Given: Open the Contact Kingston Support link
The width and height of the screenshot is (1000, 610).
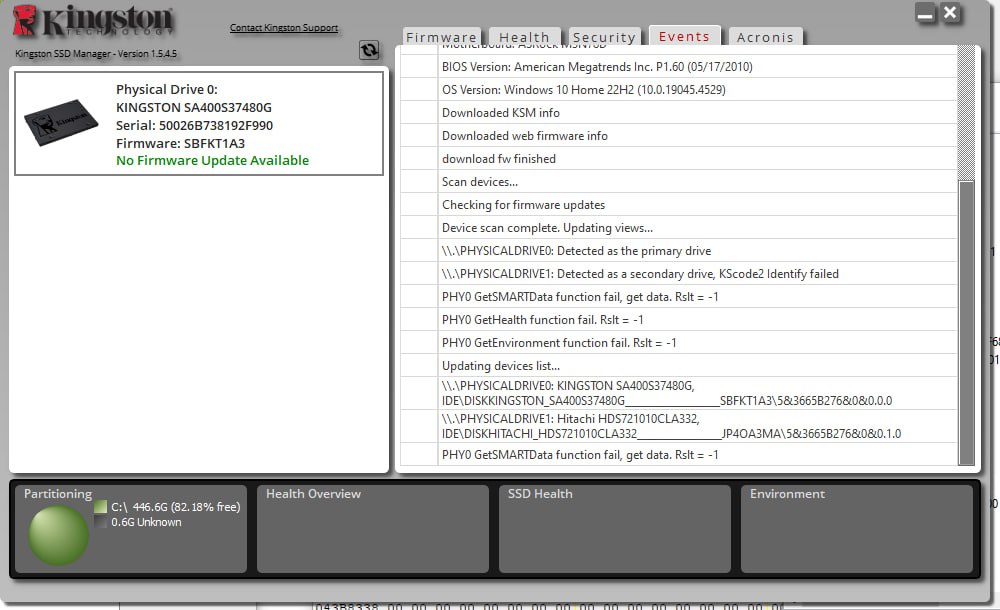Looking at the screenshot, I should [x=284, y=27].
